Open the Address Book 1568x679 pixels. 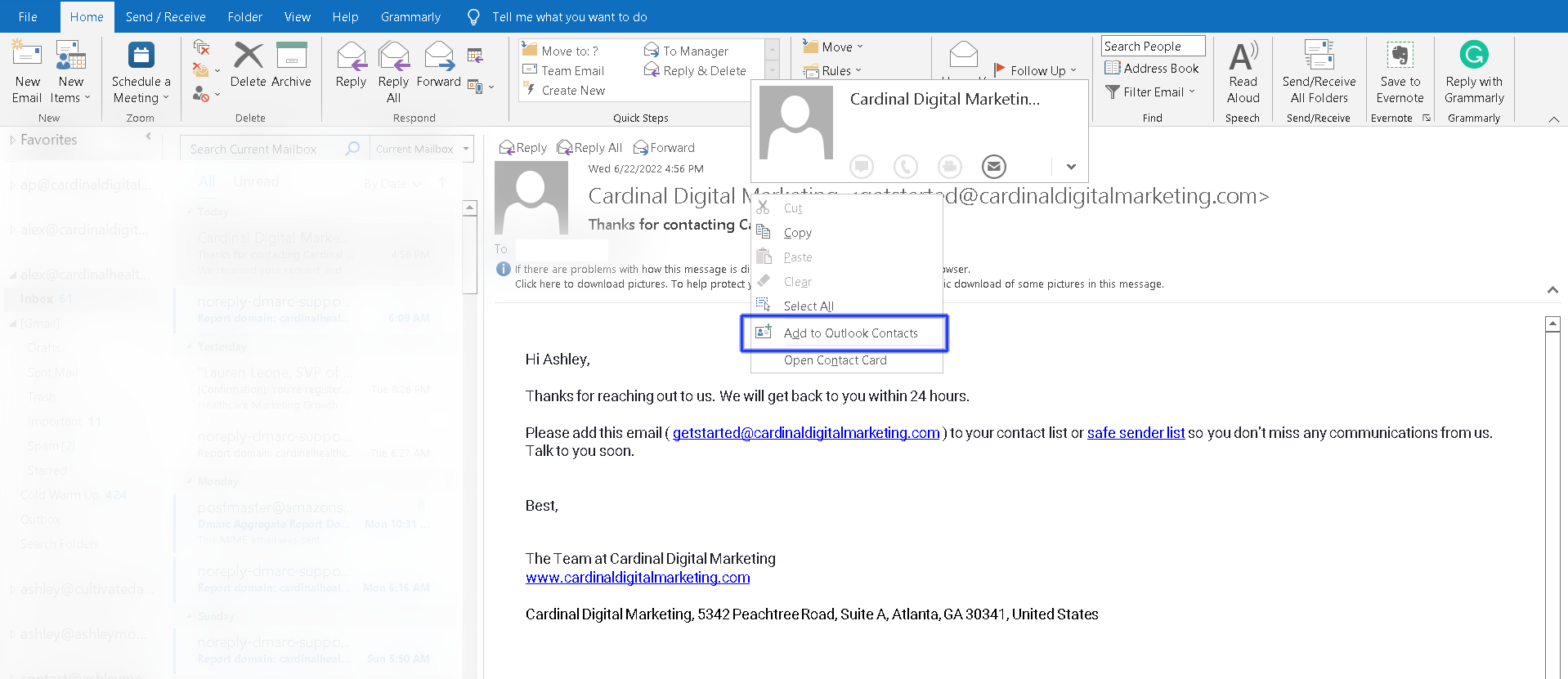[x=1152, y=68]
